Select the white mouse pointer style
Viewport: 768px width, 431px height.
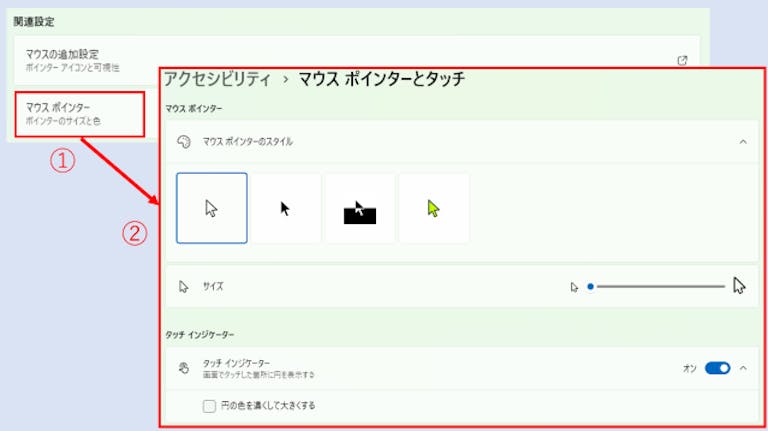pos(212,208)
